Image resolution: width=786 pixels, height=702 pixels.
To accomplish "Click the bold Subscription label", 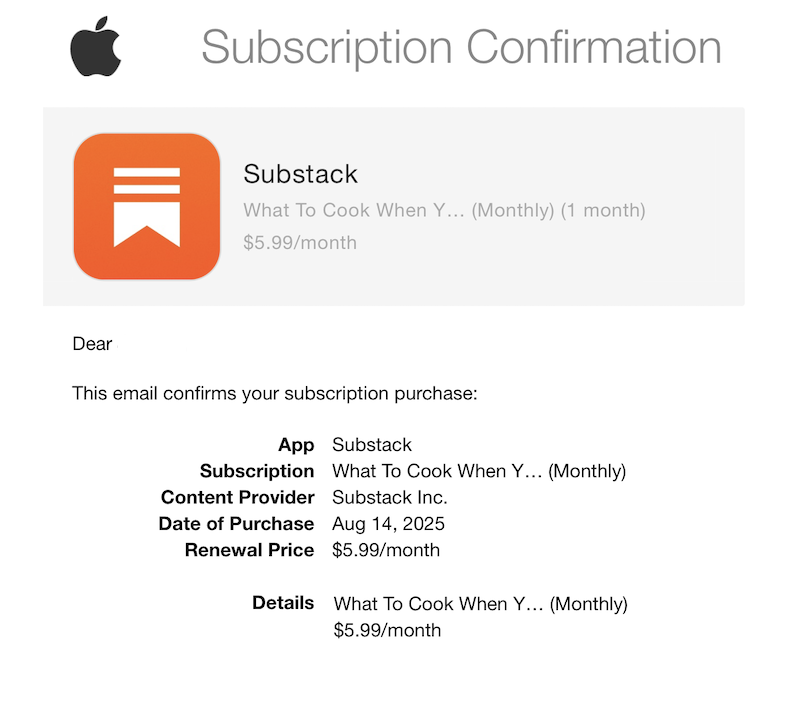I will tap(257, 471).
